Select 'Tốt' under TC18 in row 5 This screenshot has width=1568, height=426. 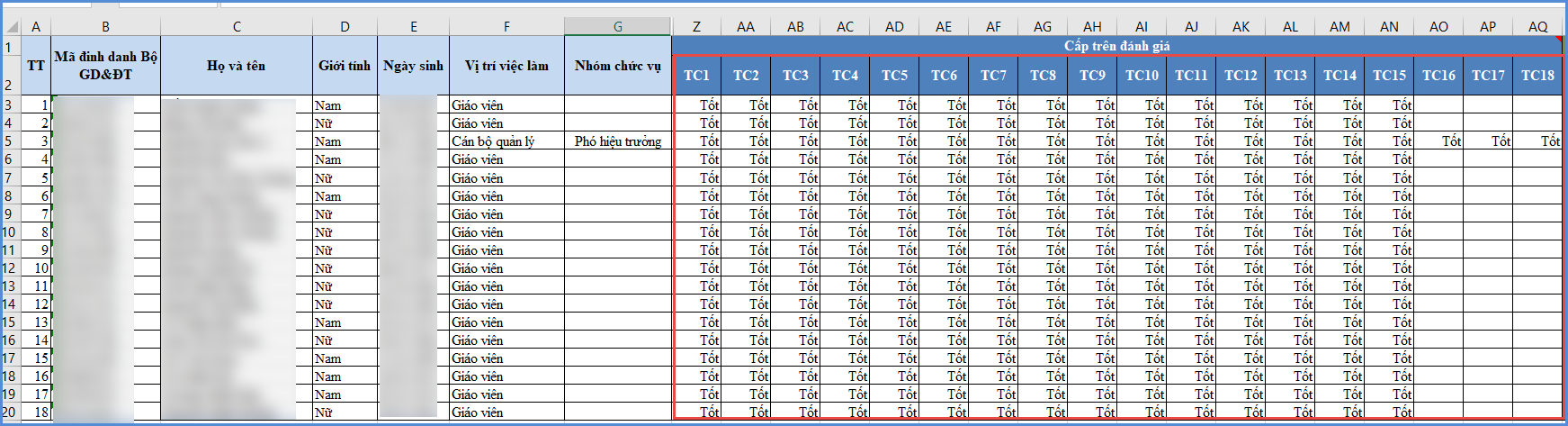coord(1537,141)
